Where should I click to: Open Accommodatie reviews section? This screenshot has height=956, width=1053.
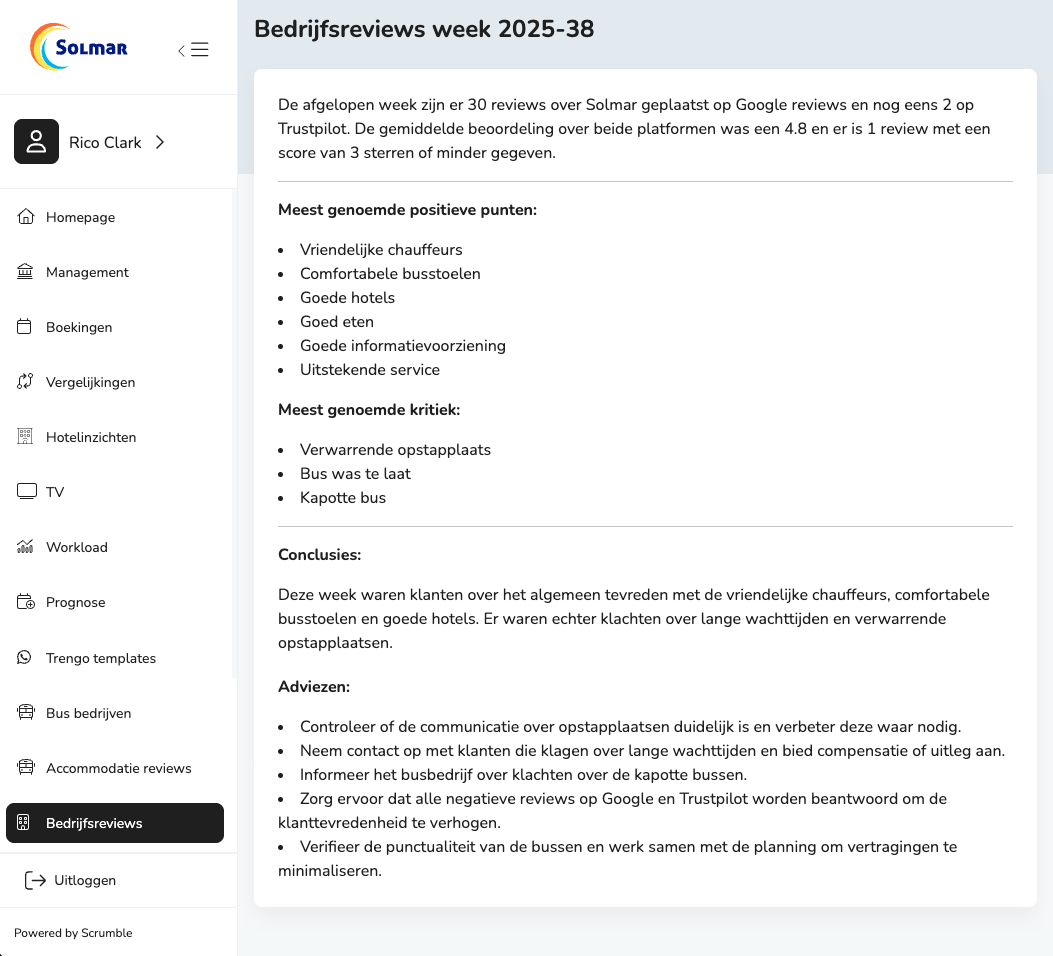tap(118, 768)
